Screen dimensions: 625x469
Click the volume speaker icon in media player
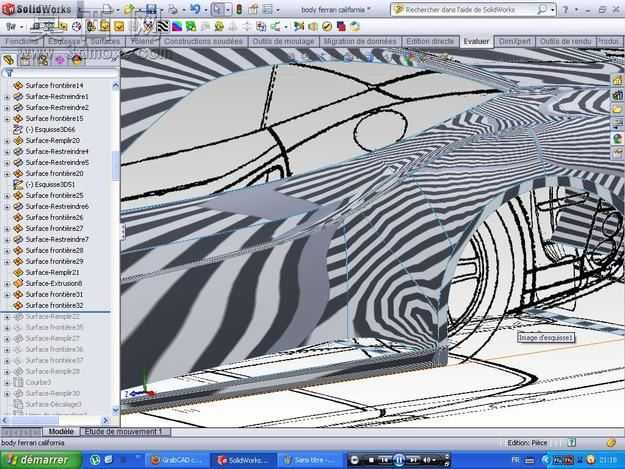pyautogui.click(x=428, y=461)
